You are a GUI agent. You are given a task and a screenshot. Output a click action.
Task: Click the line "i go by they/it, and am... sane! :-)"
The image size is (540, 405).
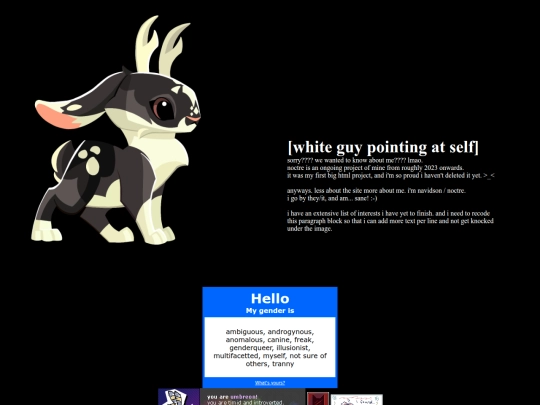(x=332, y=198)
